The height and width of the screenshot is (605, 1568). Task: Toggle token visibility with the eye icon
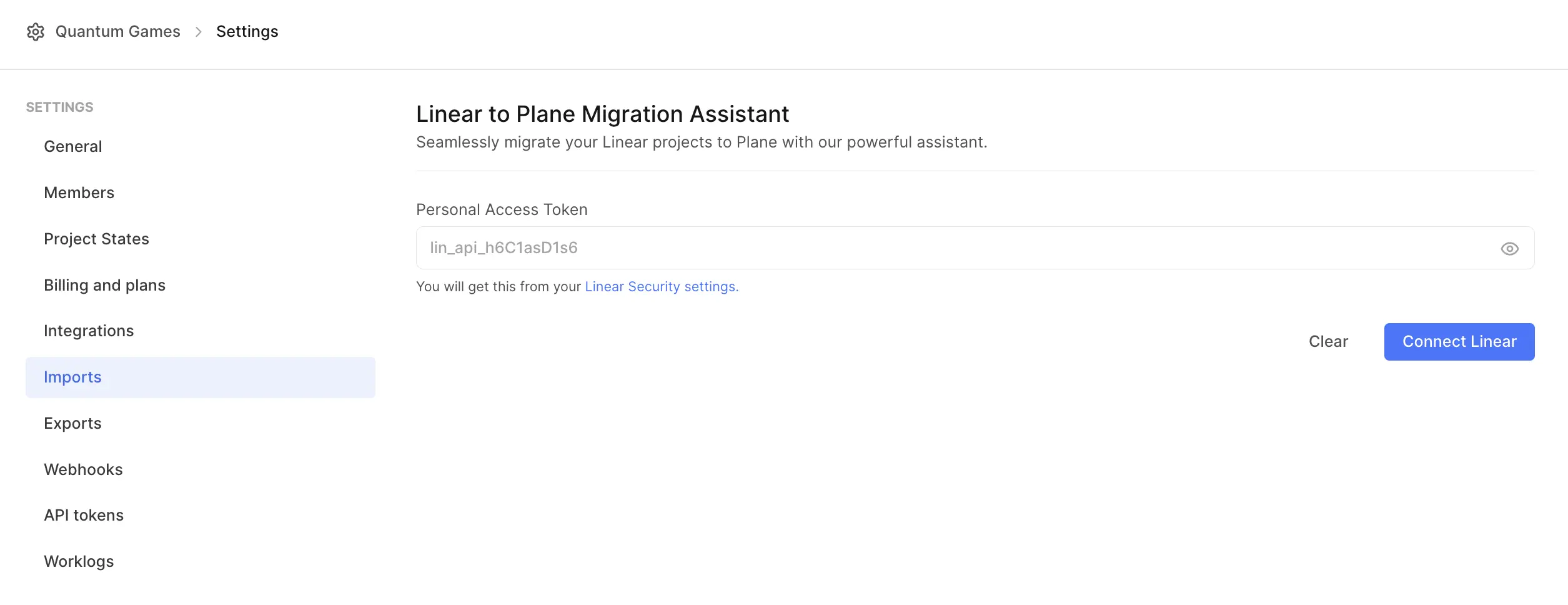pos(1509,249)
